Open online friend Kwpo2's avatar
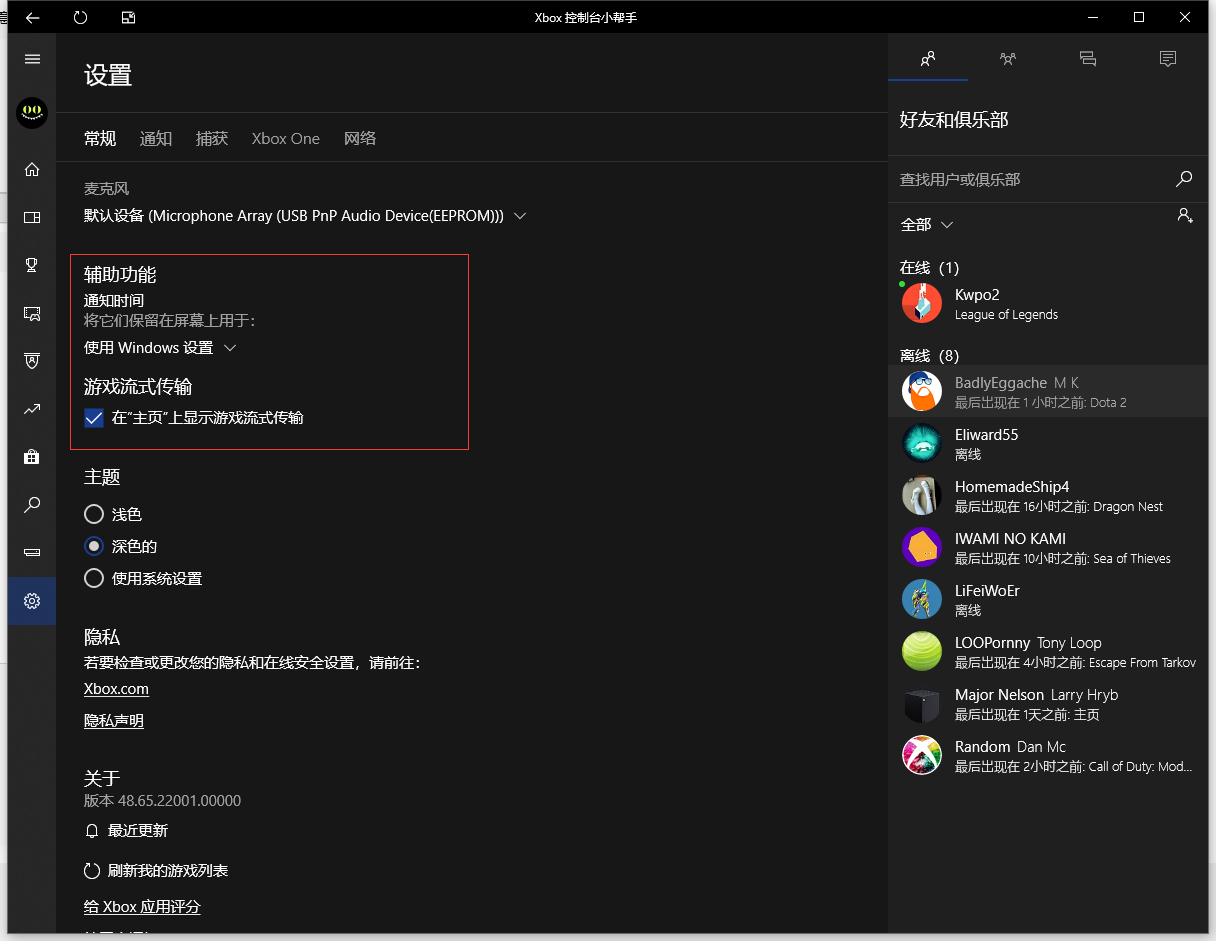The image size is (1216, 941). tap(922, 303)
